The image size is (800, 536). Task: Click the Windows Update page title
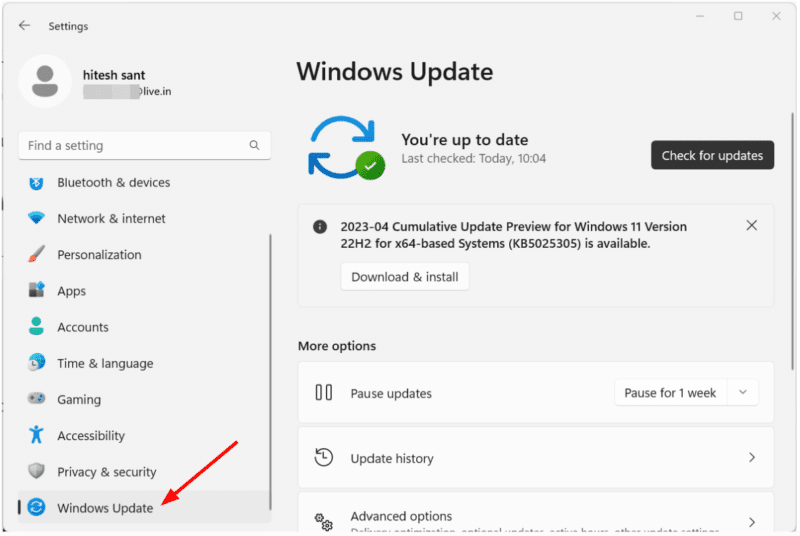point(394,71)
